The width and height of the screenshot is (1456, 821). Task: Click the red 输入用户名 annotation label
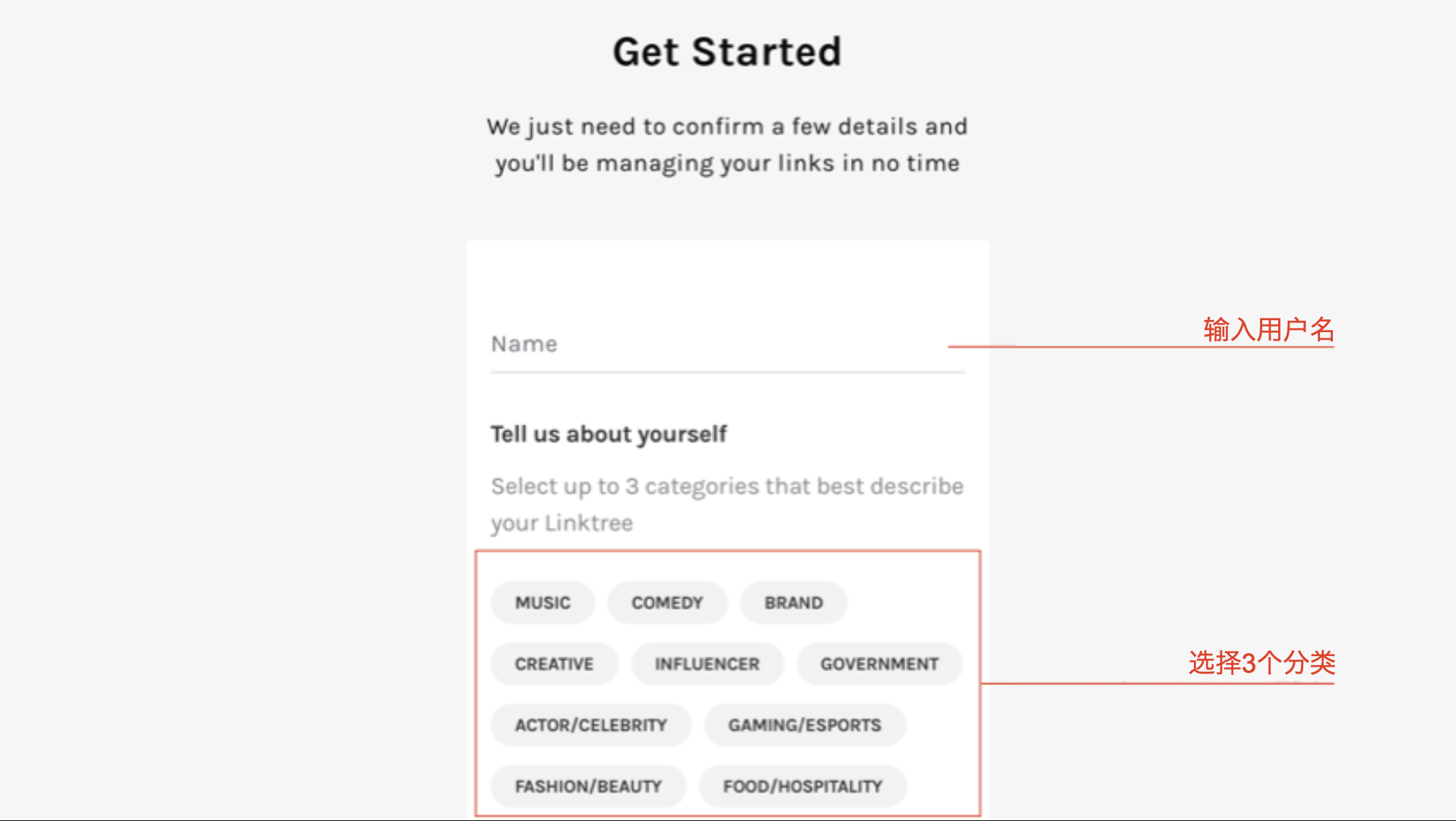1268,330
